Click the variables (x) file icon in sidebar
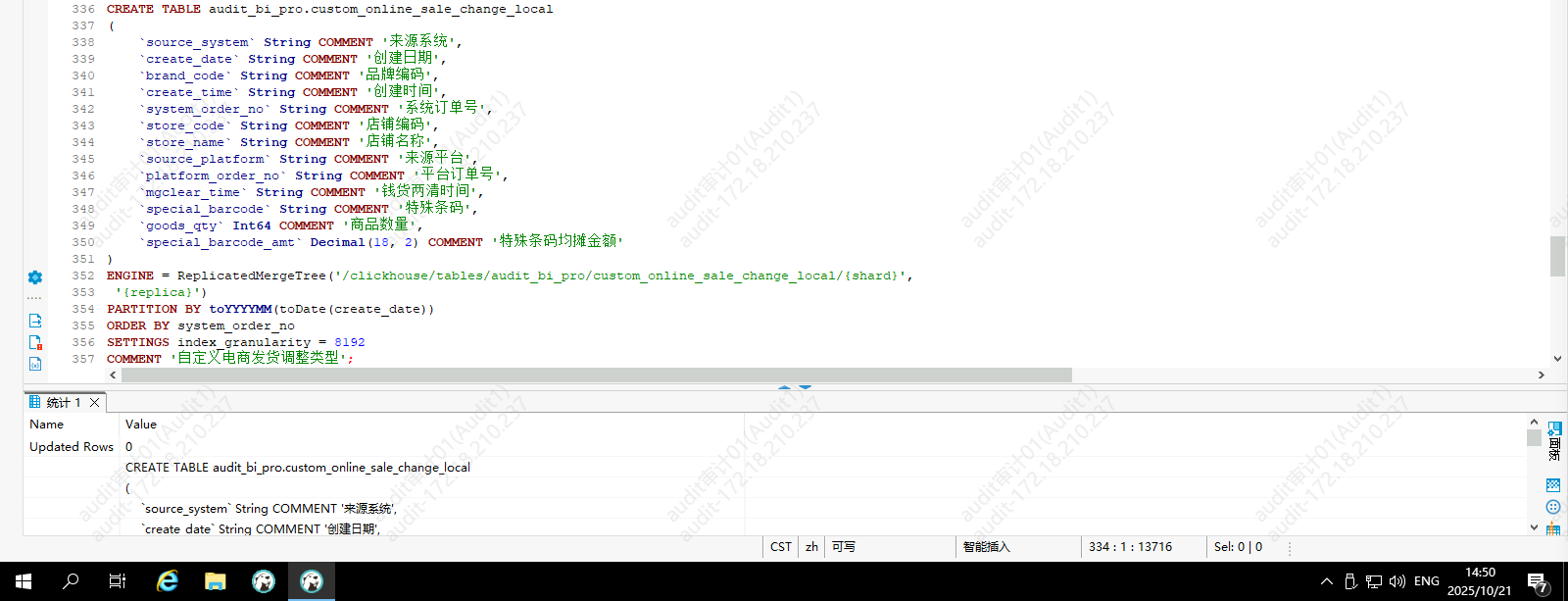This screenshot has width=1568, height=601. tap(35, 364)
